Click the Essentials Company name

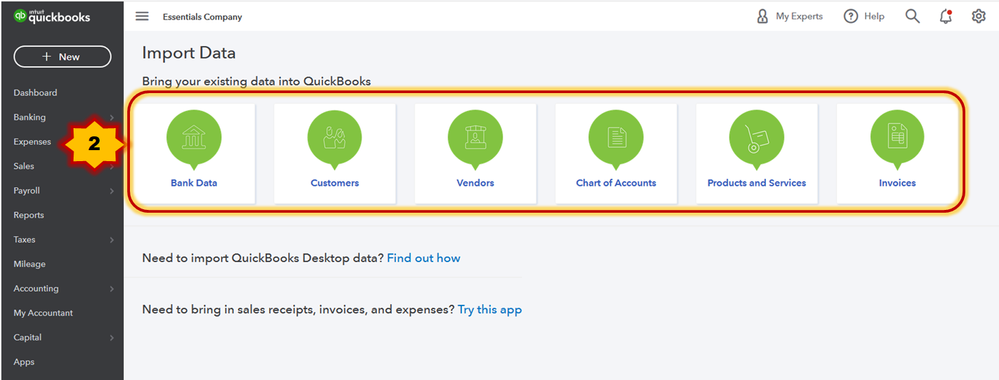click(x=203, y=17)
